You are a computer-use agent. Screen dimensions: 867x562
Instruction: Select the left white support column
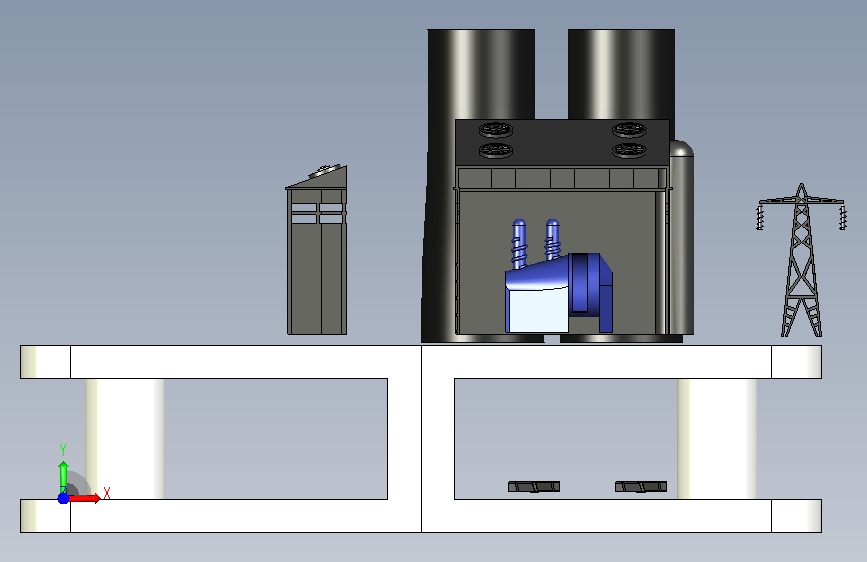tap(125, 439)
